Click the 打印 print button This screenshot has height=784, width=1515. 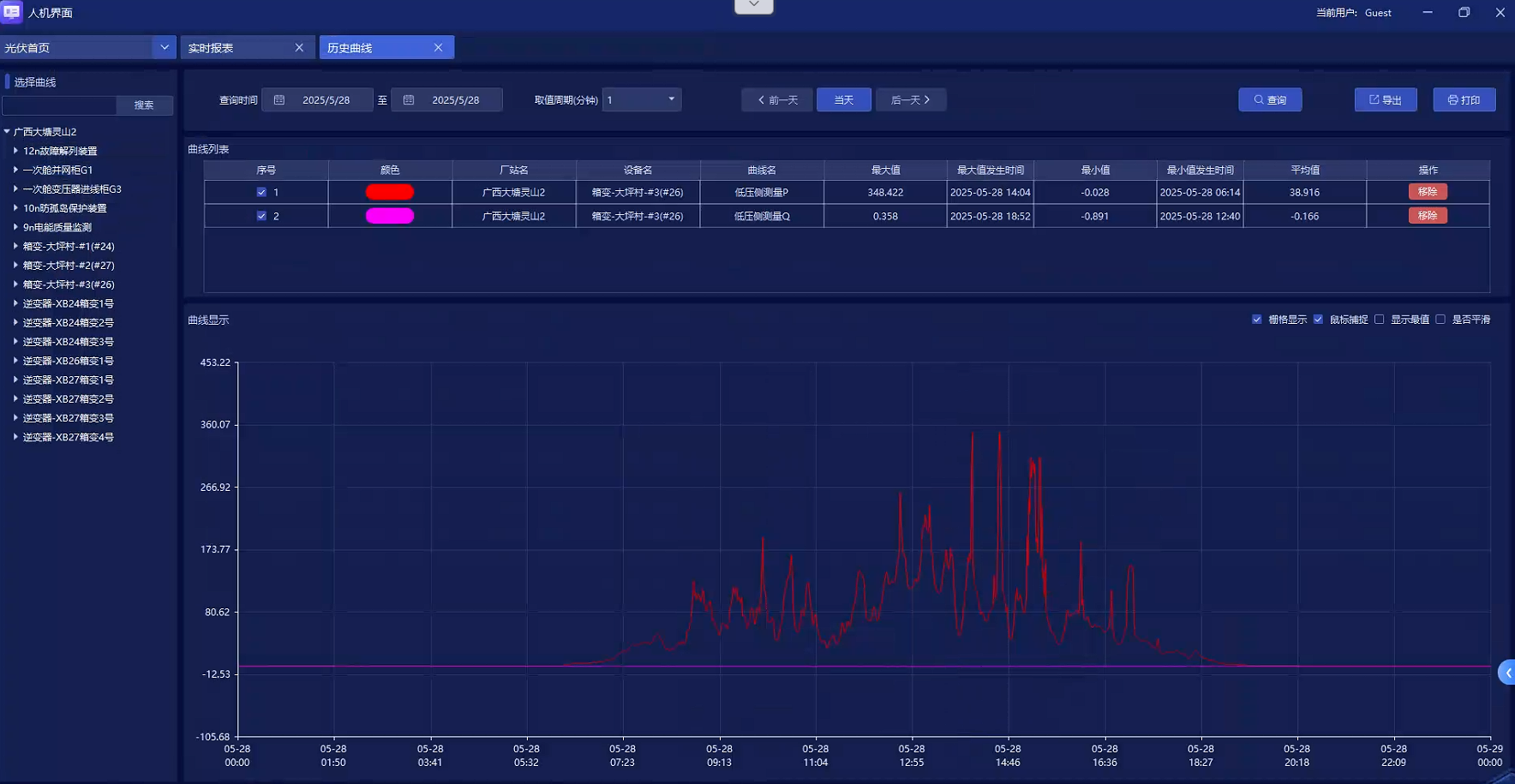click(x=1464, y=100)
